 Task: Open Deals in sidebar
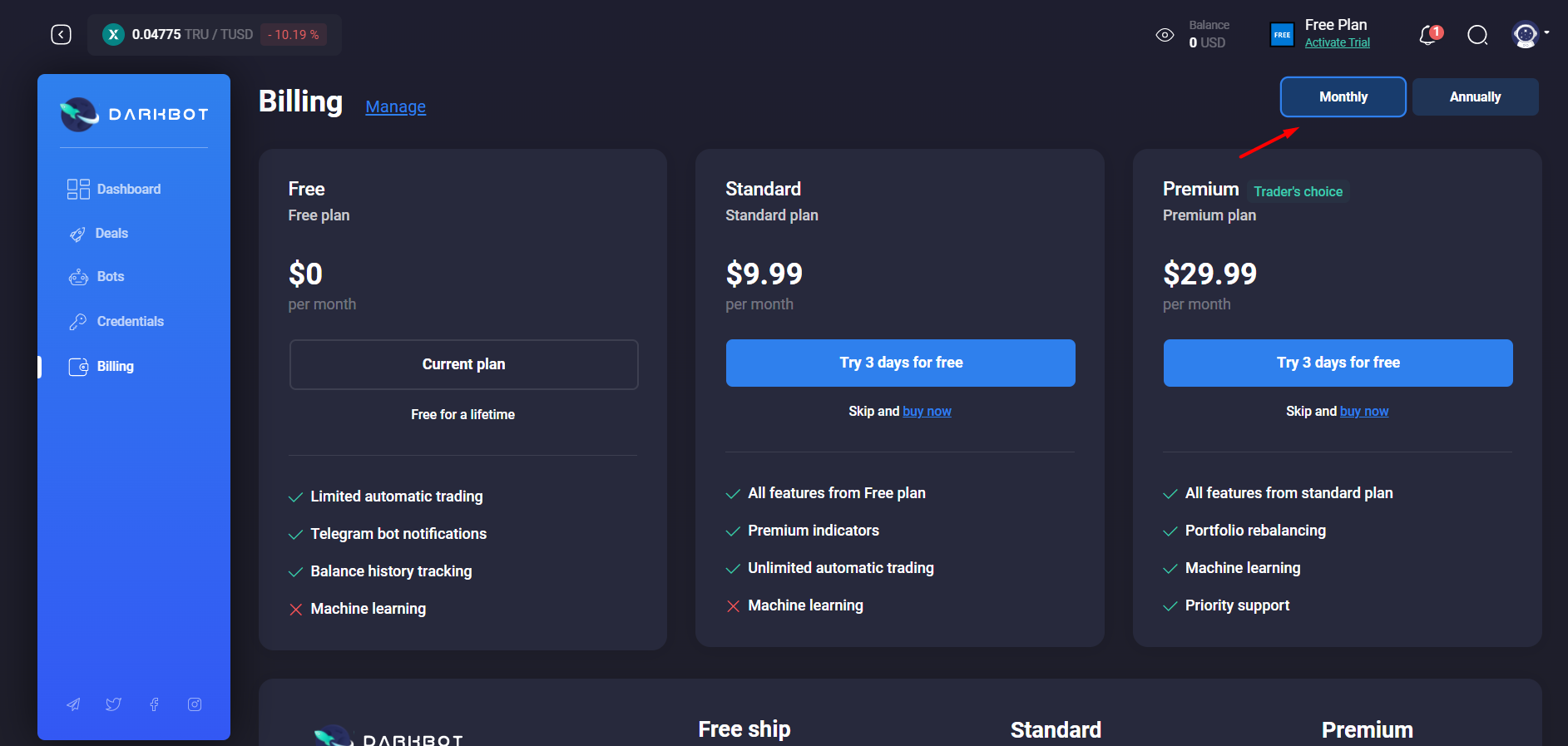pos(111,233)
